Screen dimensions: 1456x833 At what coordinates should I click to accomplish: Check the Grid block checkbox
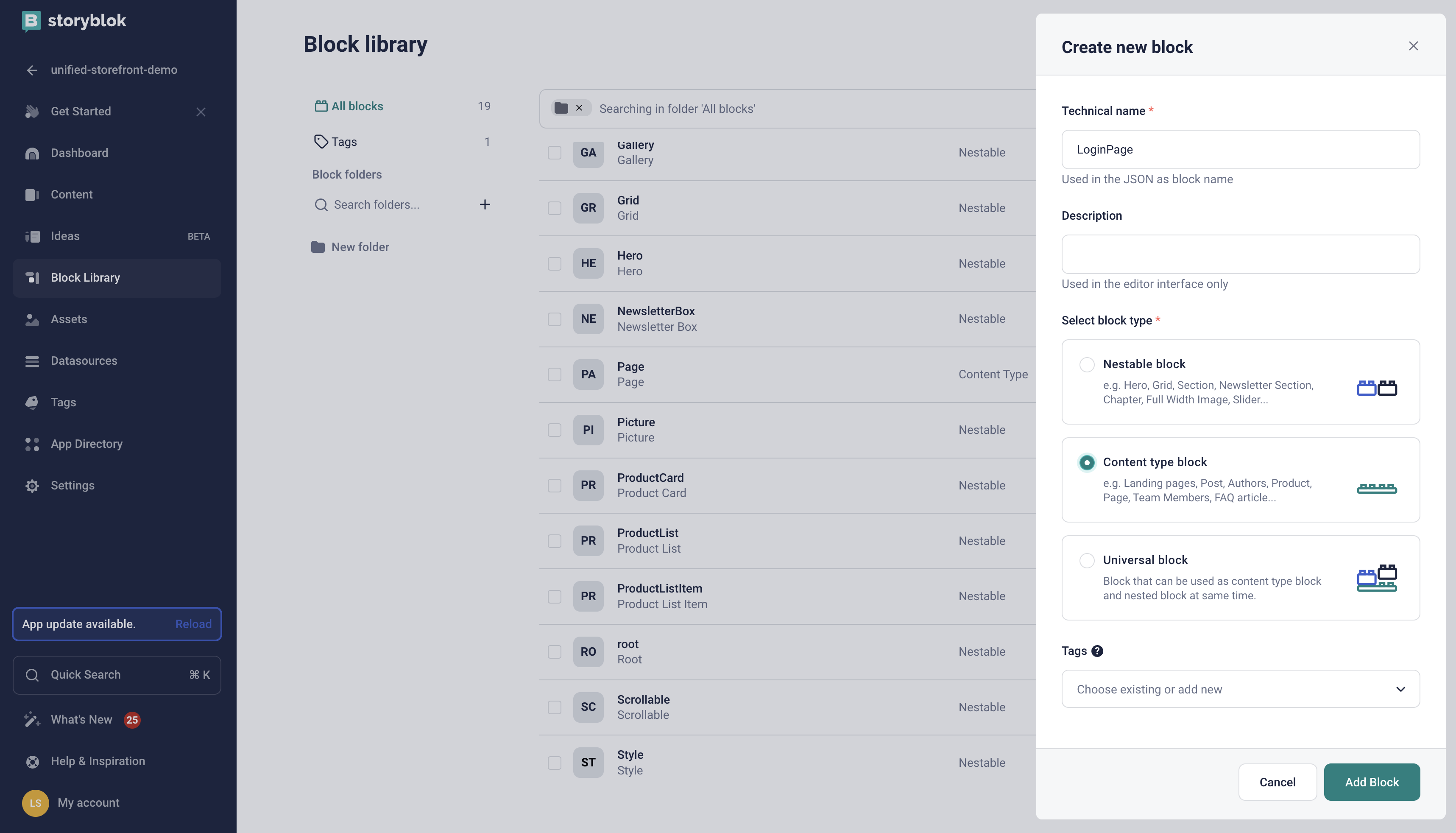[554, 208]
